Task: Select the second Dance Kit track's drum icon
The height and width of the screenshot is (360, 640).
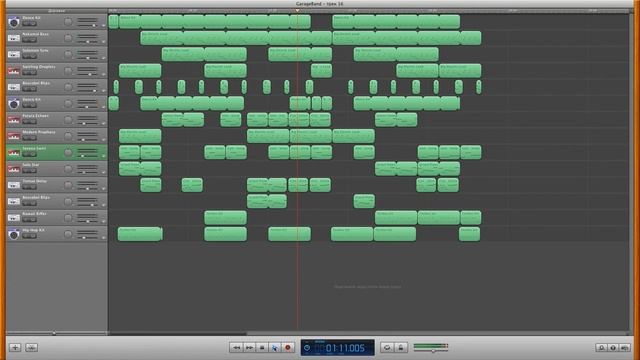Action: pyautogui.click(x=13, y=103)
